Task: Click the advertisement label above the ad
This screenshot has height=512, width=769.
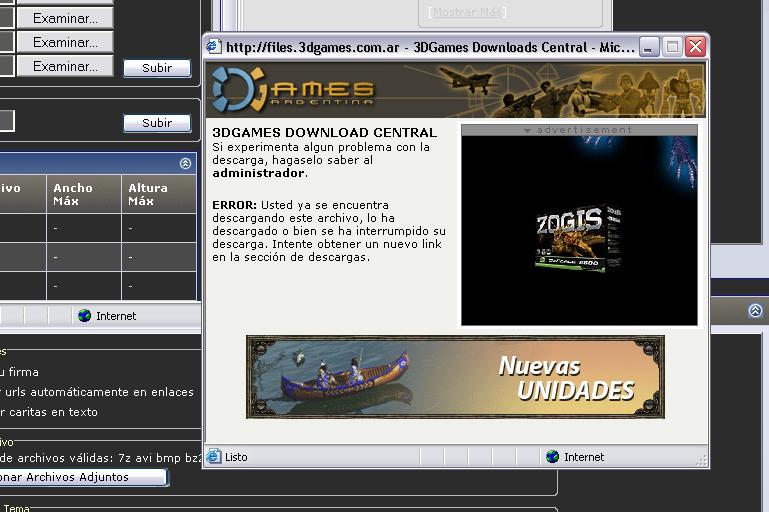Action: (x=579, y=130)
